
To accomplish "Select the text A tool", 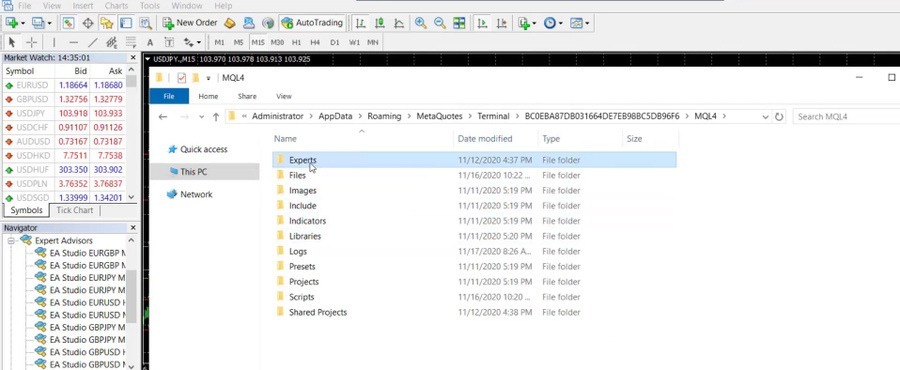I will click(x=150, y=42).
